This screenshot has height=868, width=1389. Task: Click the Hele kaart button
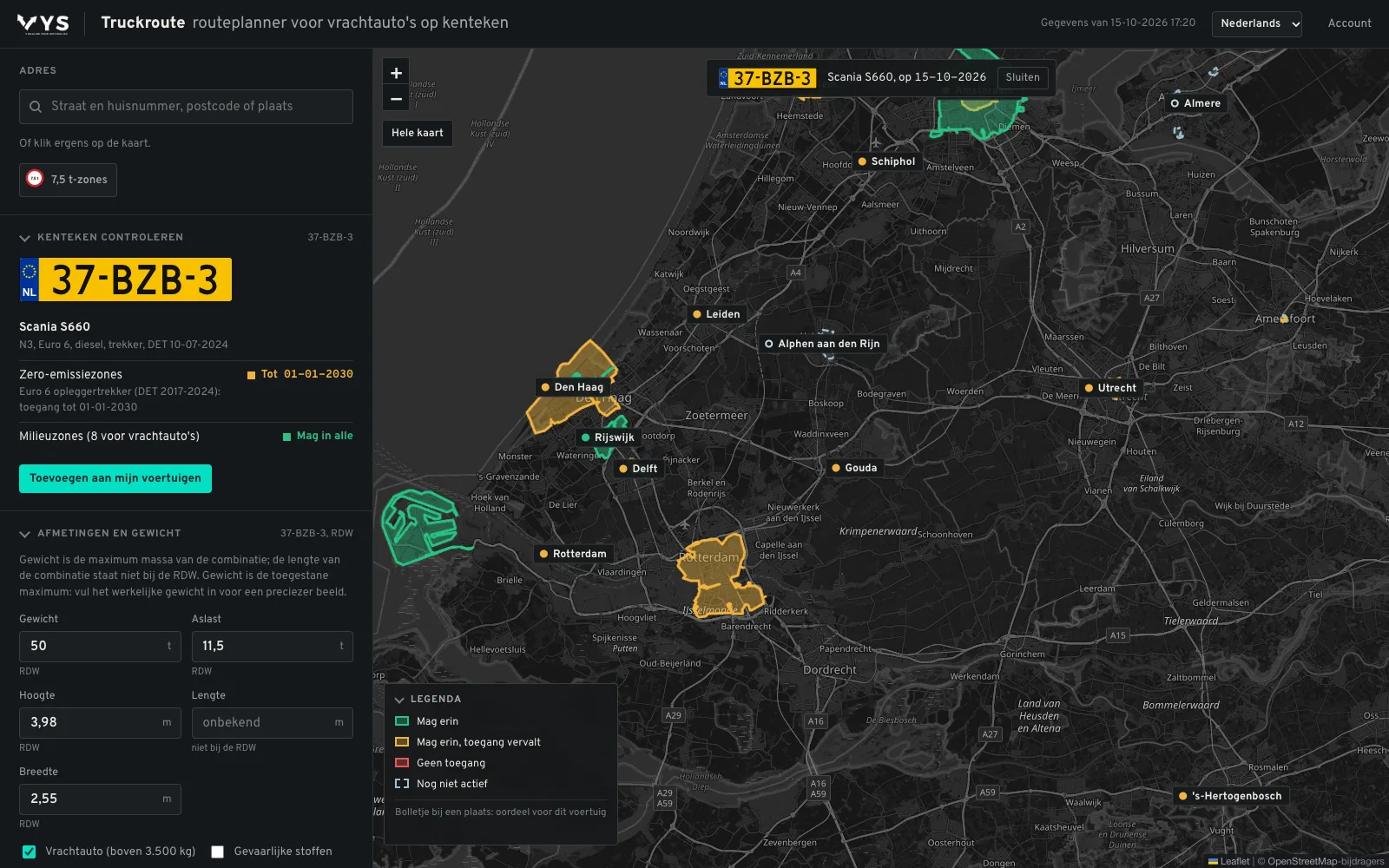click(418, 133)
